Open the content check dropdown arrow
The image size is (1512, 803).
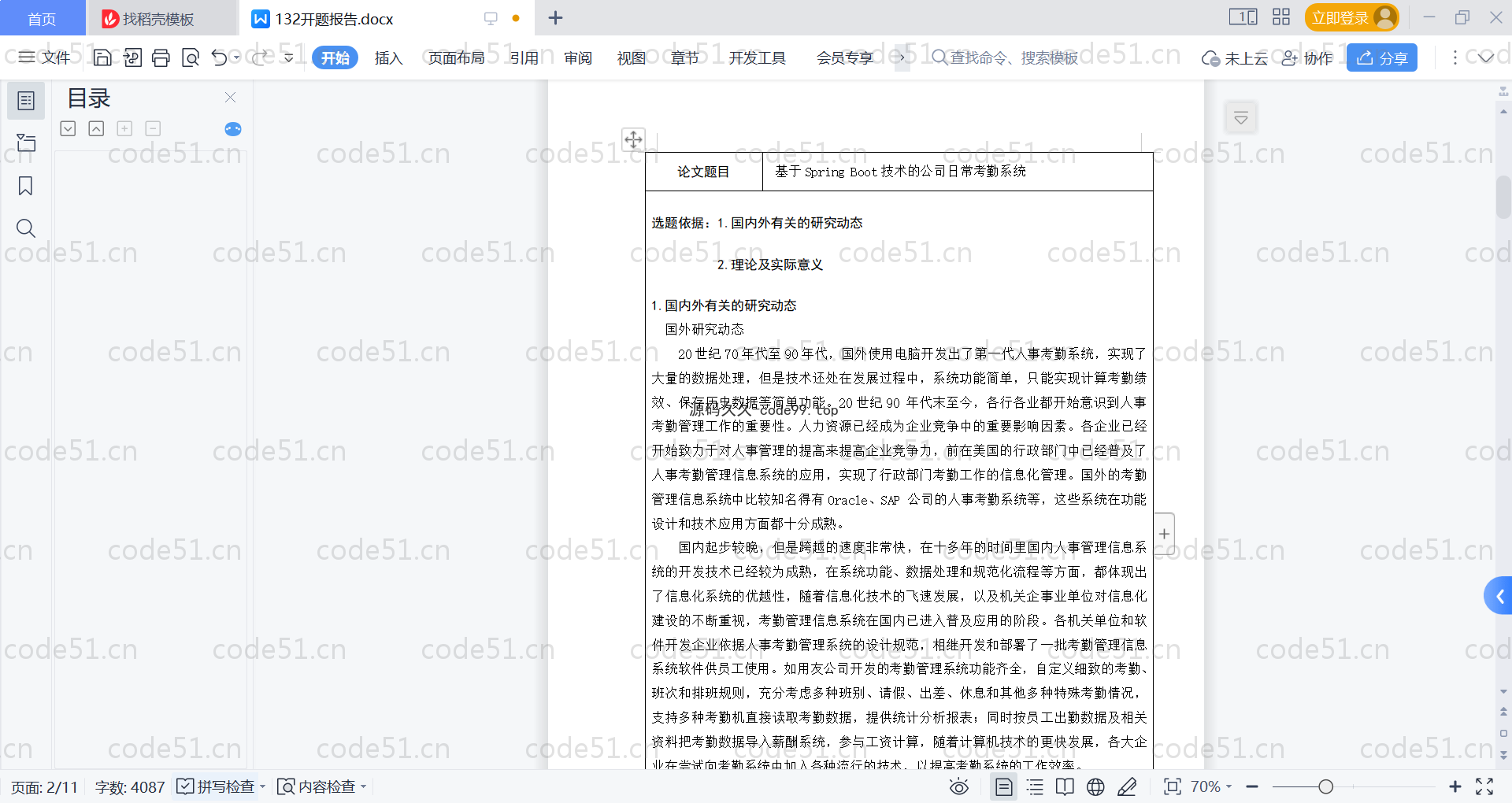point(364,786)
